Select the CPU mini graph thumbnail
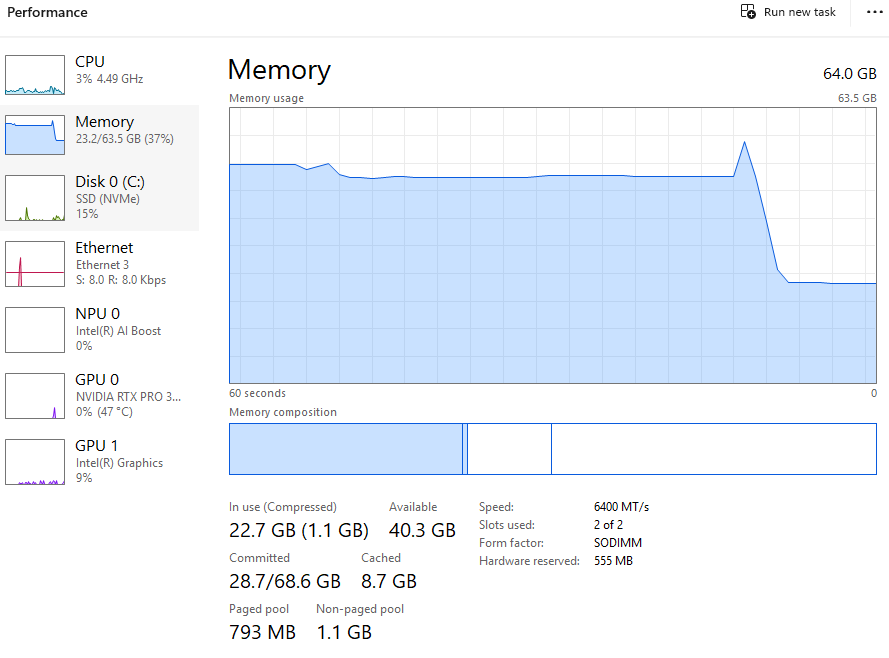 [35, 75]
